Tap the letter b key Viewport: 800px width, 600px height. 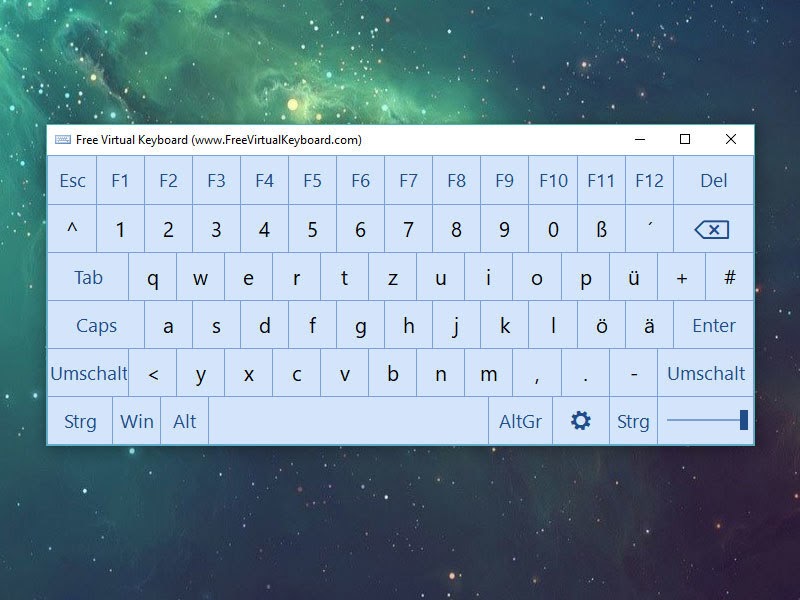pyautogui.click(x=392, y=373)
